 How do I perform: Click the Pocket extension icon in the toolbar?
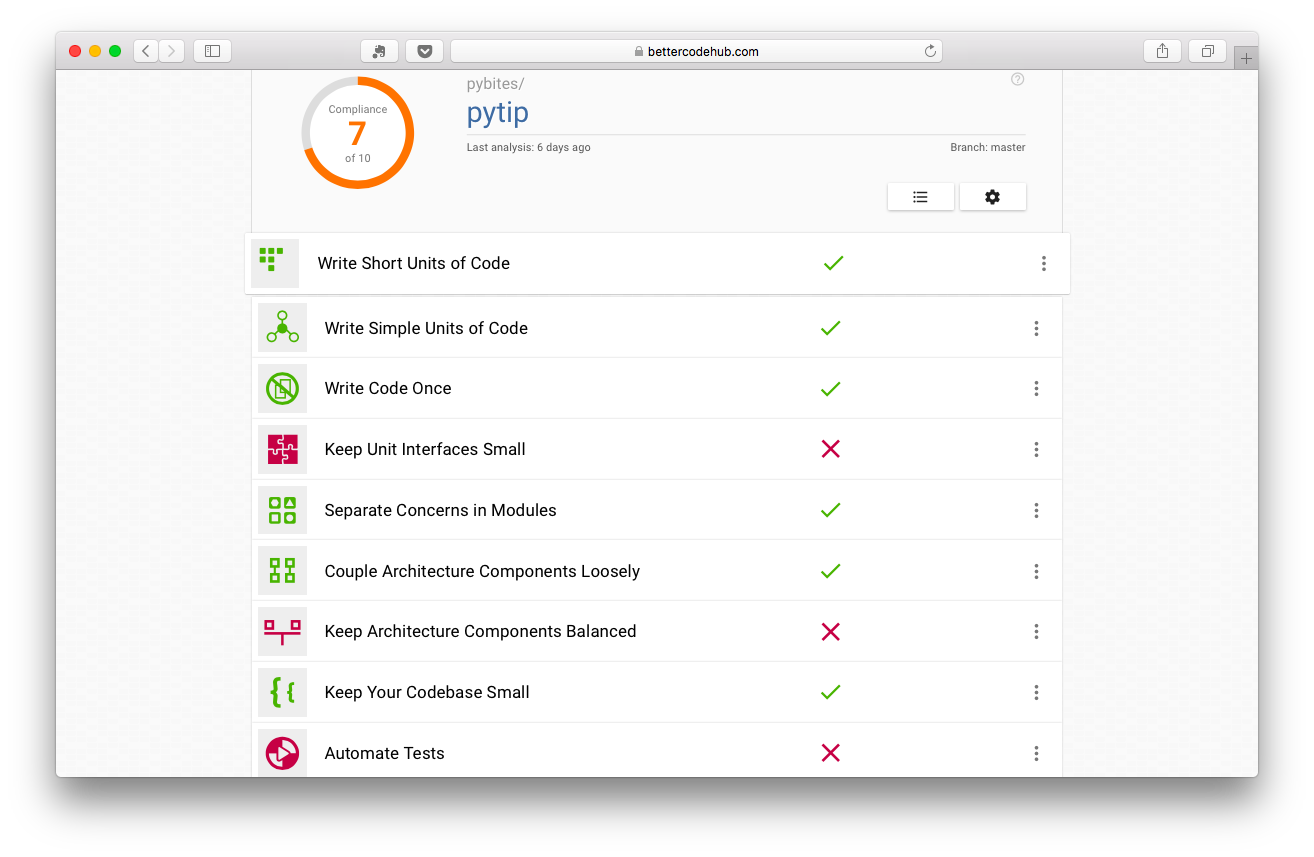(425, 51)
